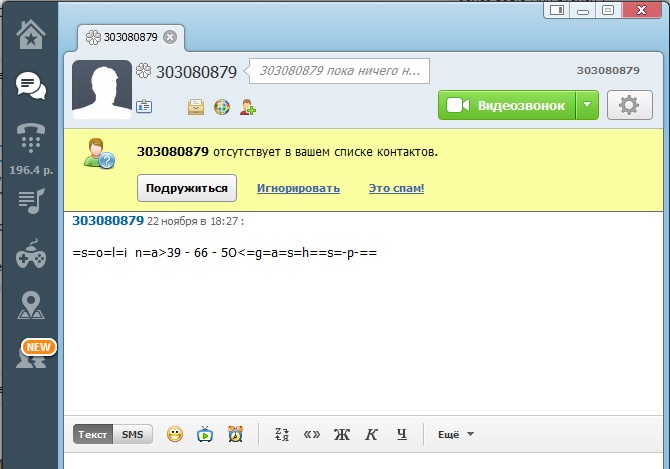Open the message archive icon
The height and width of the screenshot is (469, 670).
196,106
